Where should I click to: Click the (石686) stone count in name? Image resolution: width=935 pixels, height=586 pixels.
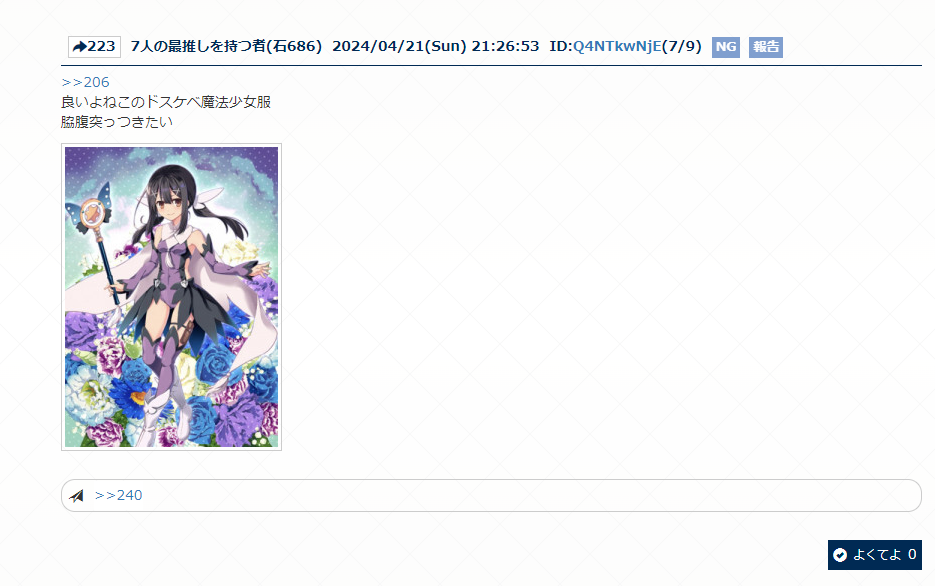pyautogui.click(x=293, y=46)
